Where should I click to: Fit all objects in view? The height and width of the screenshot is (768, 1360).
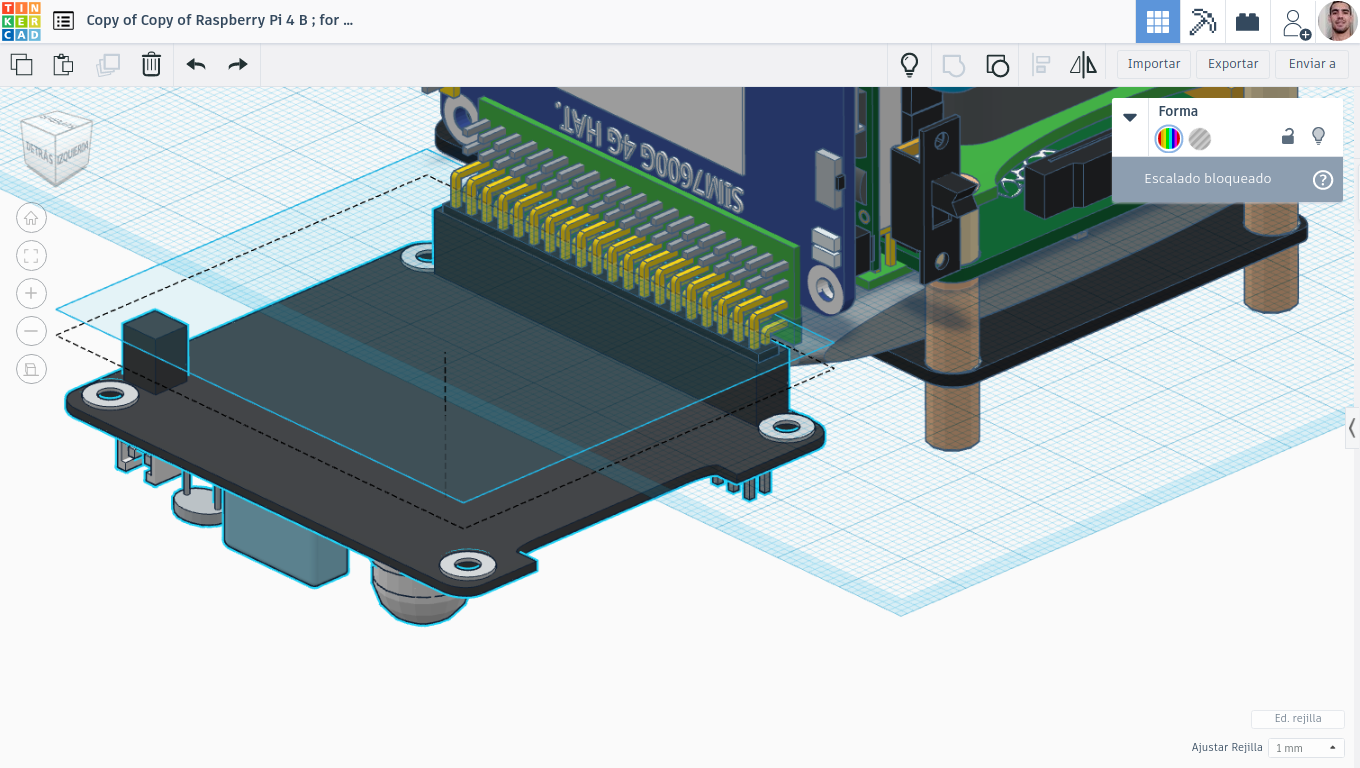tap(31, 255)
